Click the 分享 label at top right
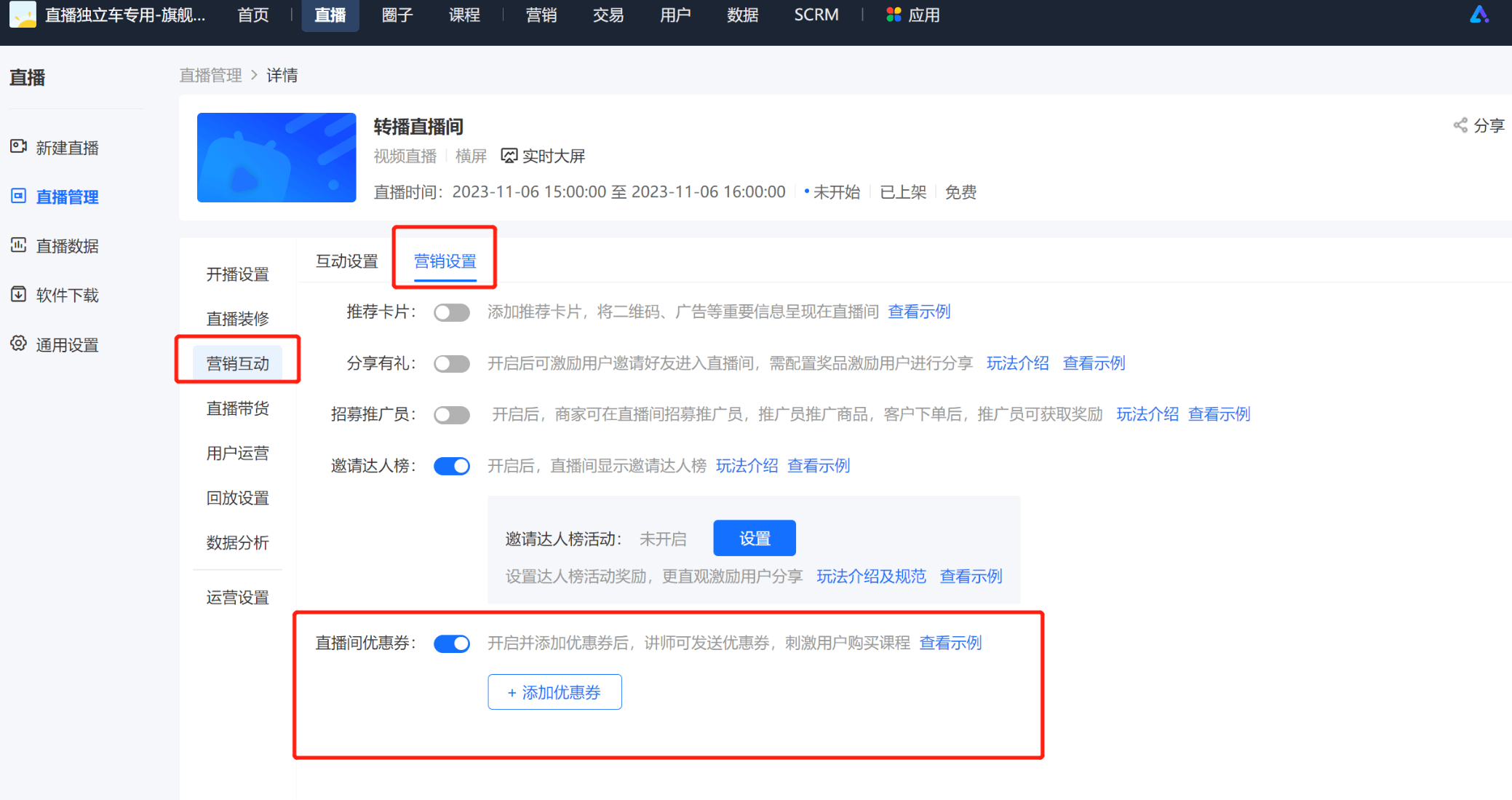This screenshot has height=800, width=1512. (x=1489, y=125)
